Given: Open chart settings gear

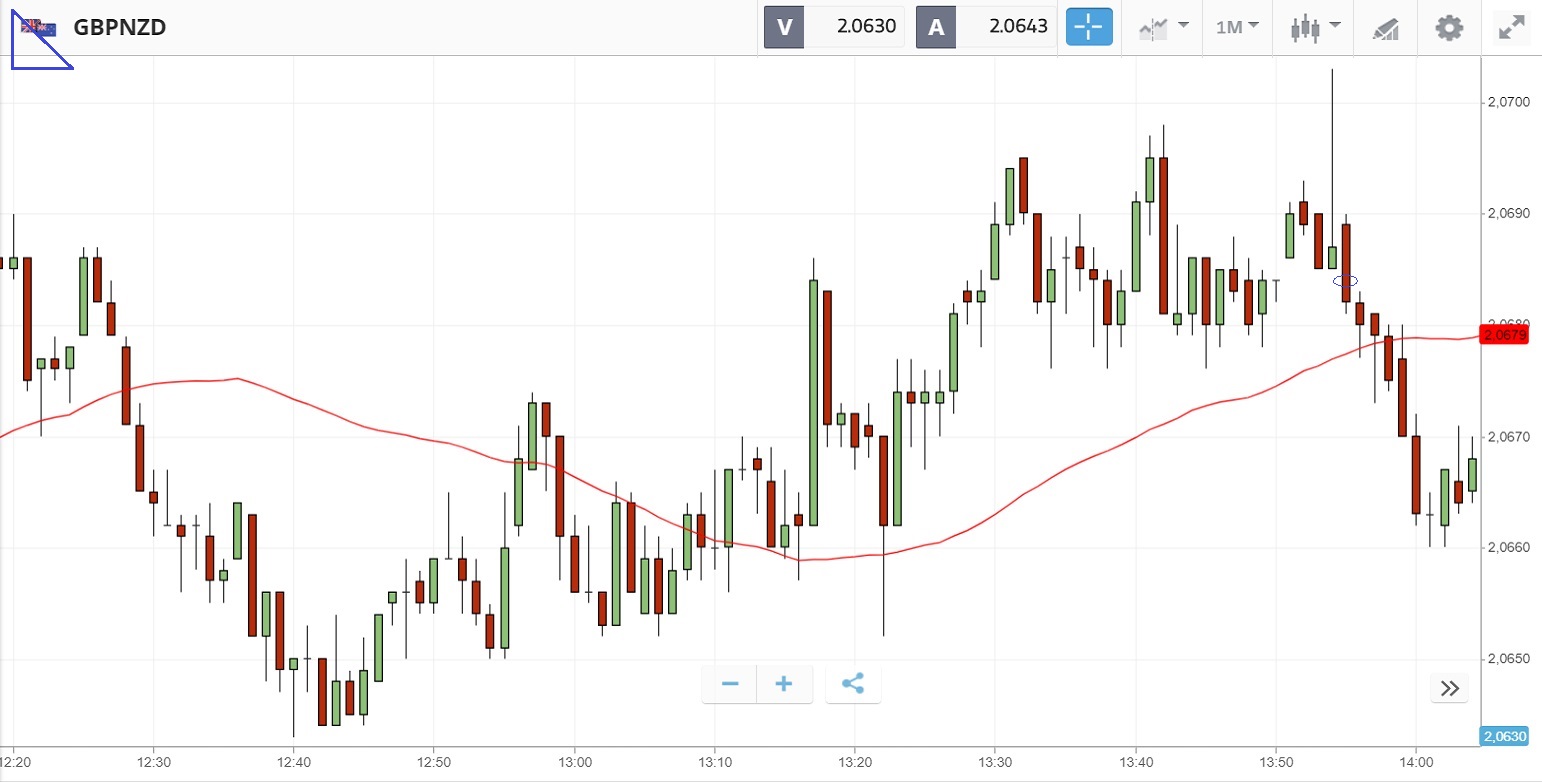Looking at the screenshot, I should coord(1449,27).
